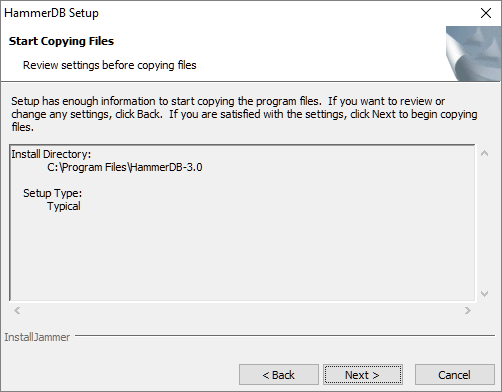Click the summary box scroll down arrow
502x392 pixels.
pos(485,294)
